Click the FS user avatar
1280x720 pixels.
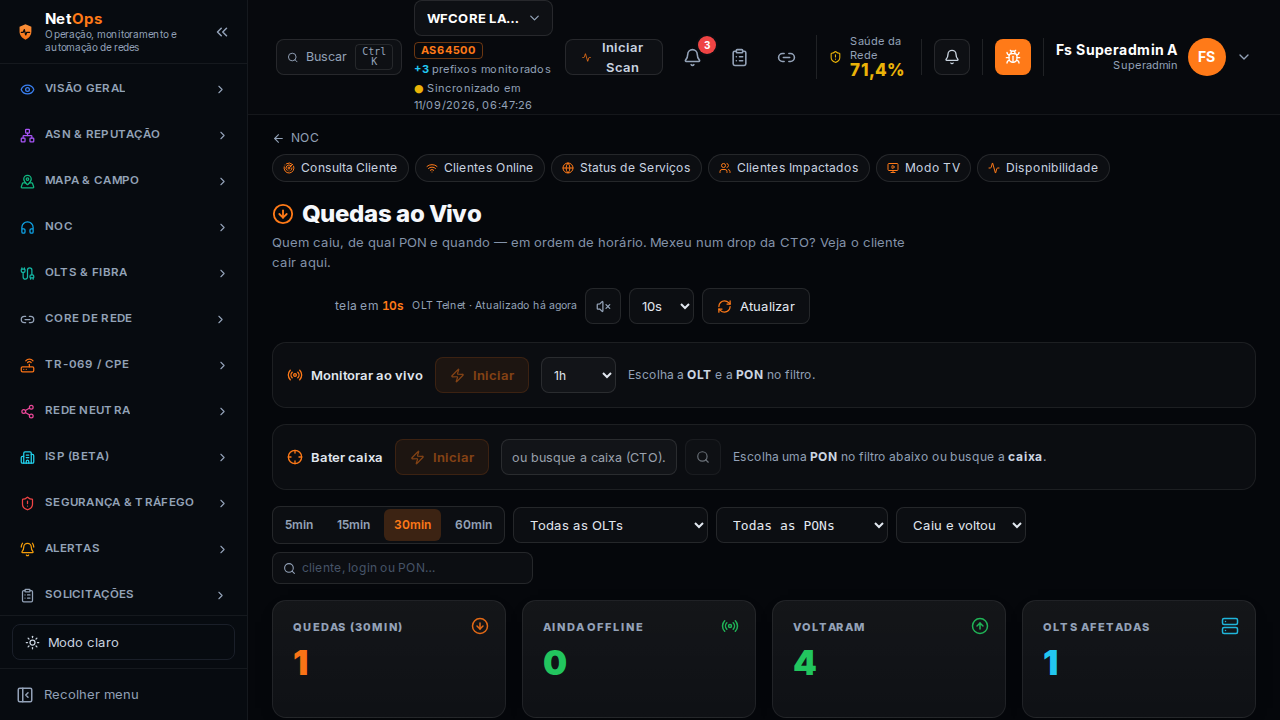pyautogui.click(x=1207, y=57)
